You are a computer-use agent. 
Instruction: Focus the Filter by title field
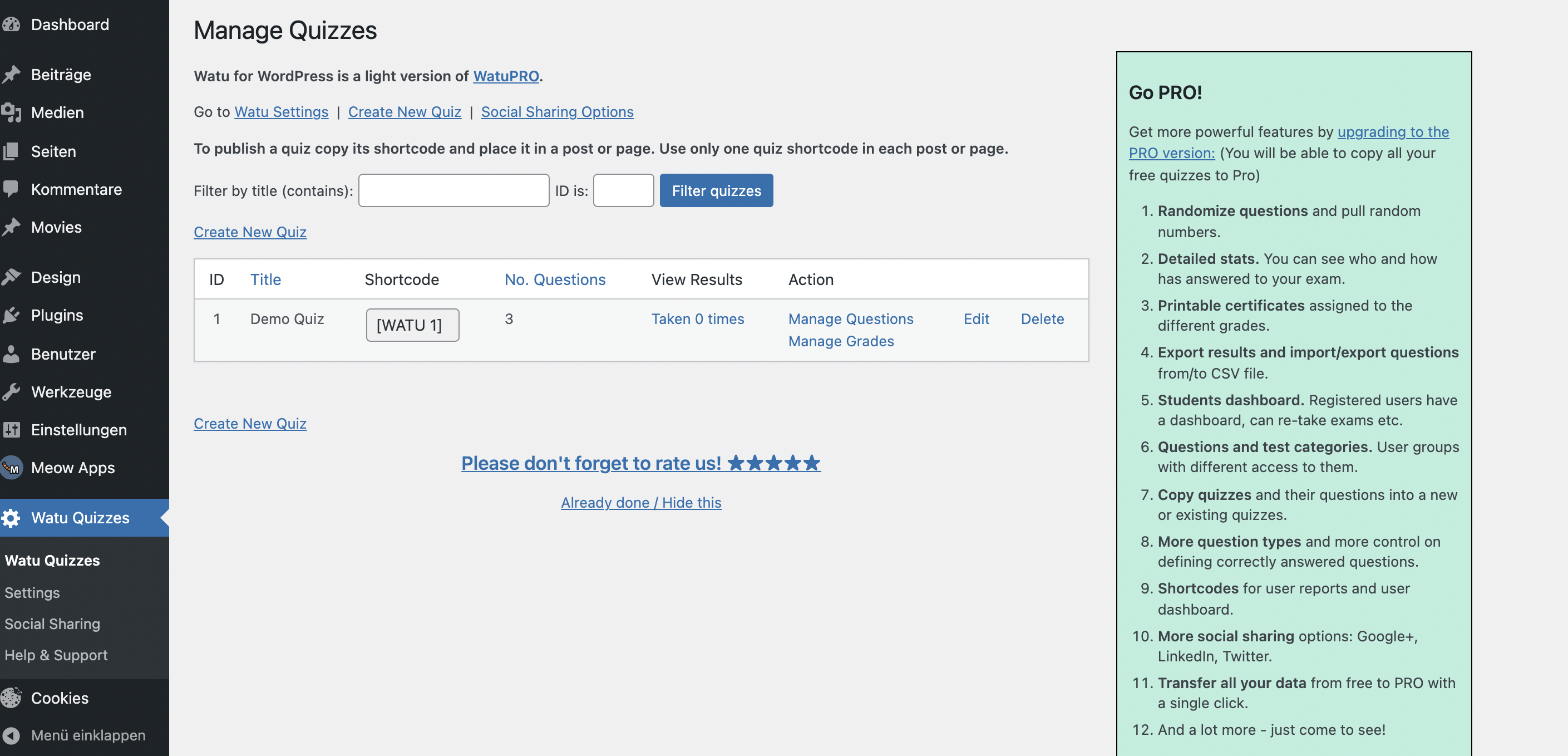(453, 191)
